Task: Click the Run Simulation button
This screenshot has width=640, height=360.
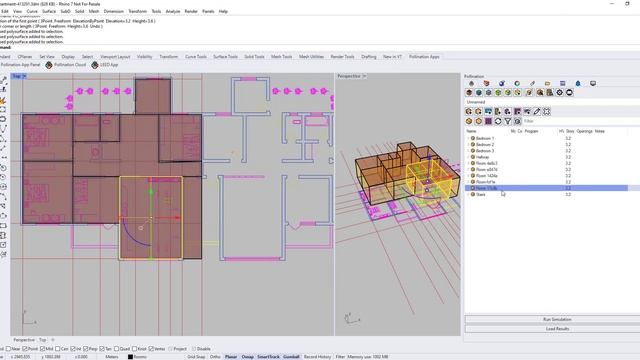Action: tap(557, 319)
